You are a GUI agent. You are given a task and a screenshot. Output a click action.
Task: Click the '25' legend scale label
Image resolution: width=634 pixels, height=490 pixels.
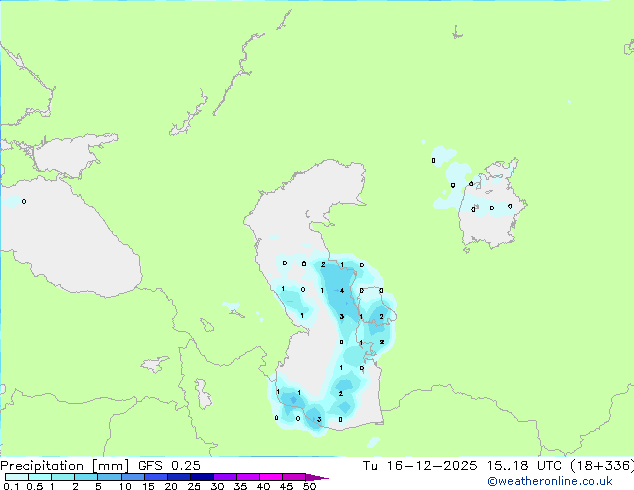click(194, 486)
